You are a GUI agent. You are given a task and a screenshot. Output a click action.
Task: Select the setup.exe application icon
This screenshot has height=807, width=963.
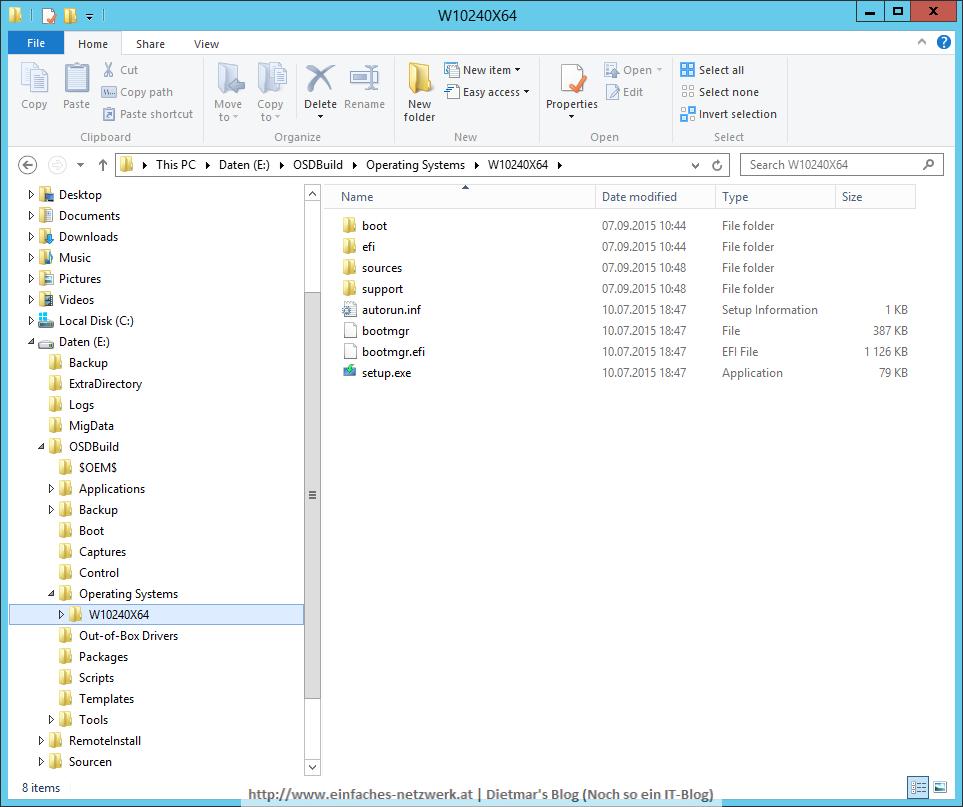tap(349, 372)
